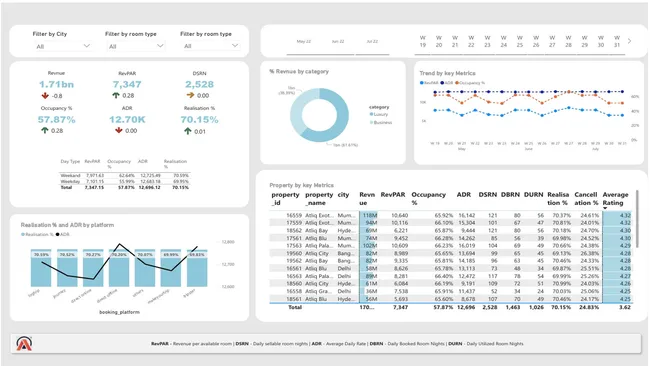Select Jun 22 in the month slicer
This screenshot has width=650, height=366.
point(338,41)
